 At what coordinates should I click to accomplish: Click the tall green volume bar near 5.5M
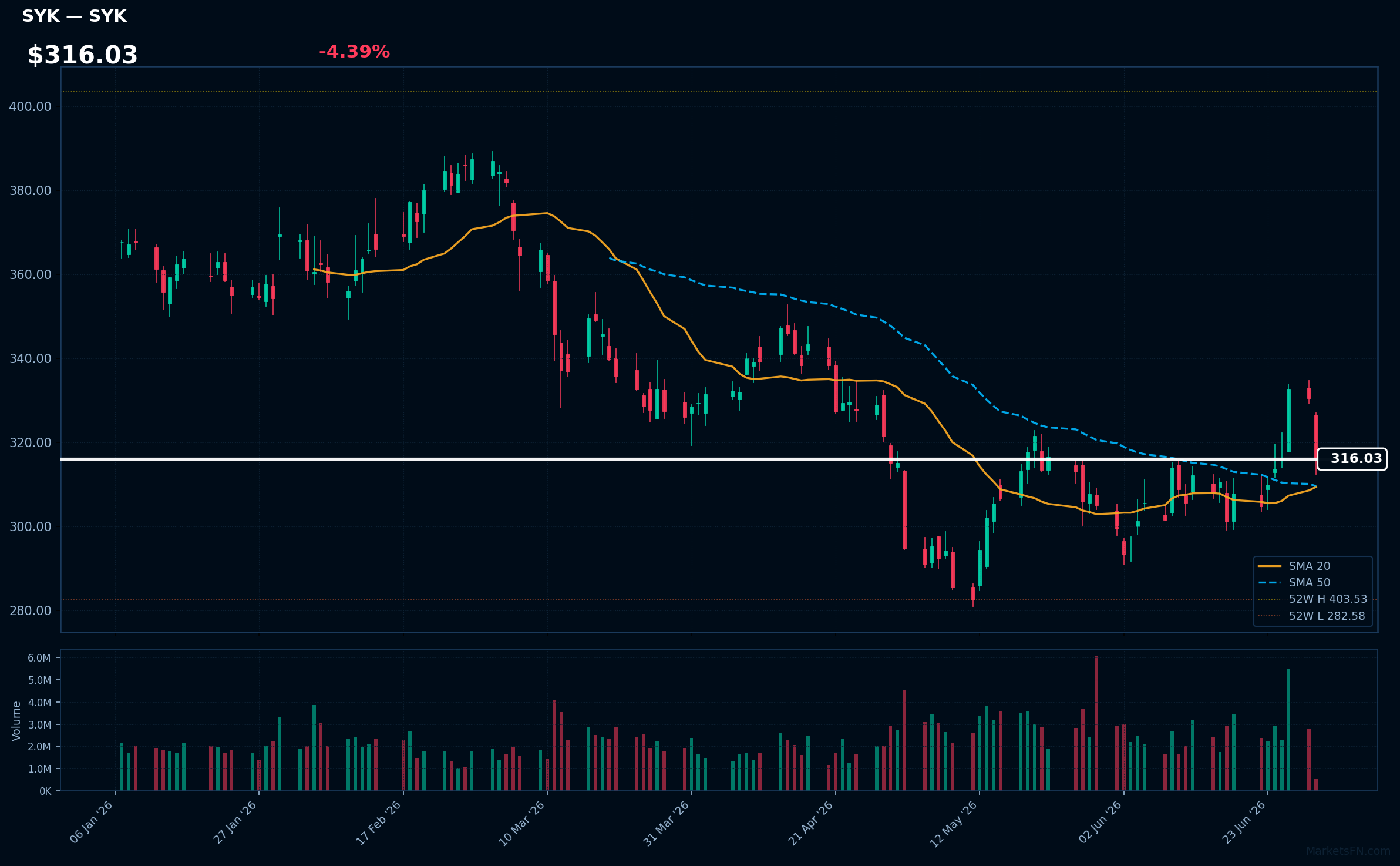click(1288, 730)
